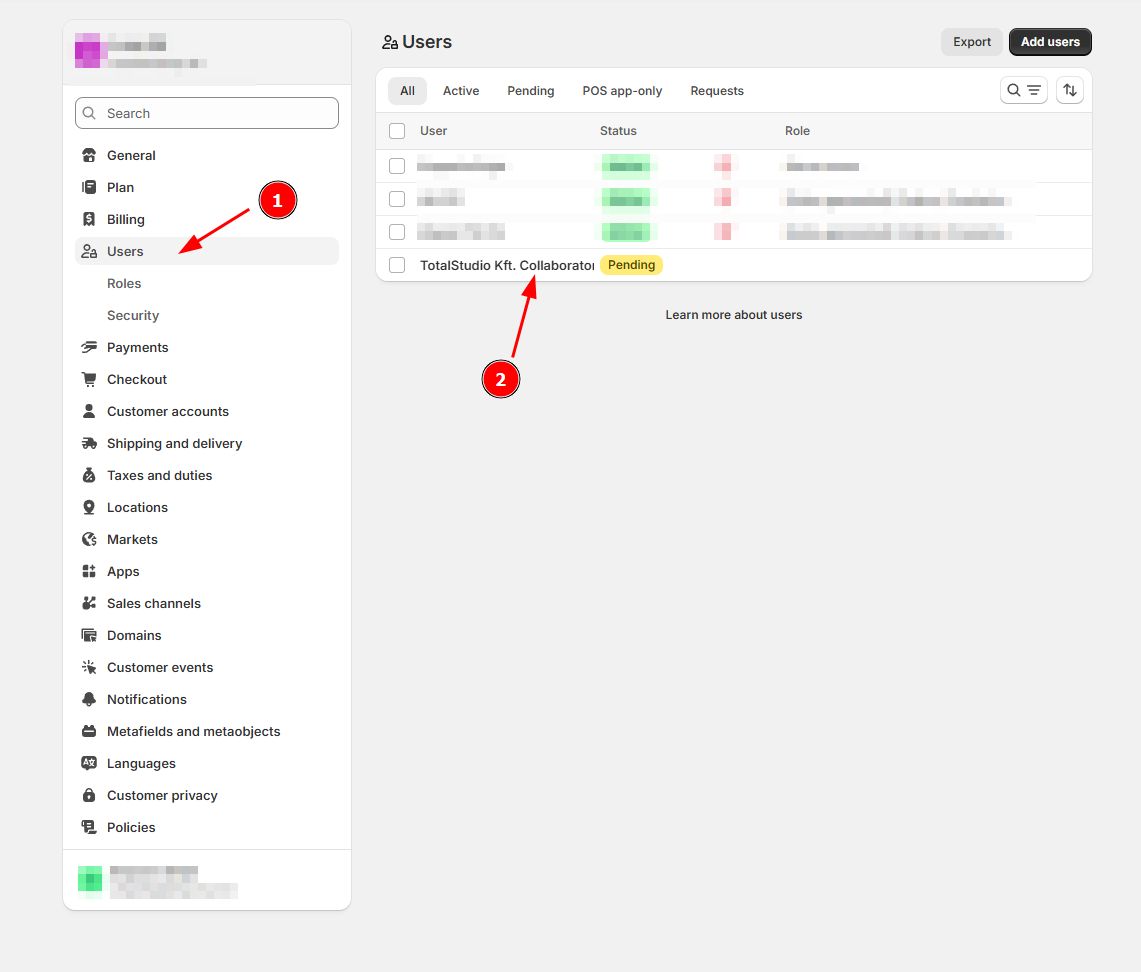Open Checkout via the cart icon
This screenshot has width=1141, height=972.
[89, 379]
